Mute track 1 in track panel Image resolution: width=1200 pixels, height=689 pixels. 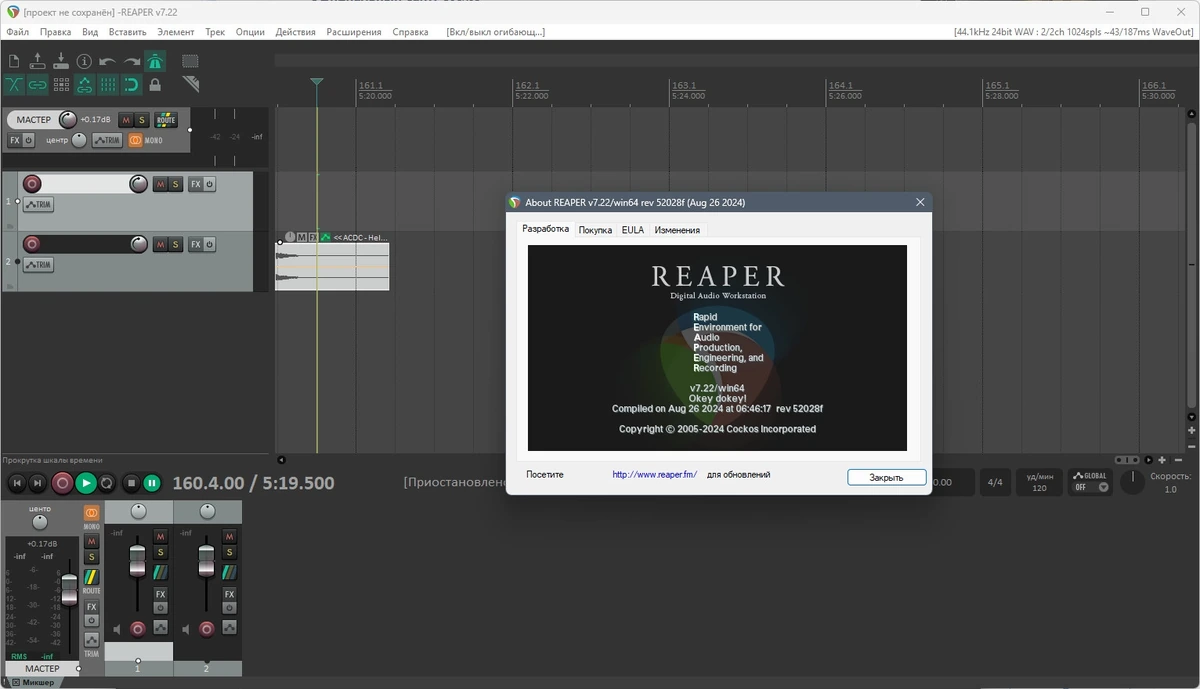click(159, 184)
